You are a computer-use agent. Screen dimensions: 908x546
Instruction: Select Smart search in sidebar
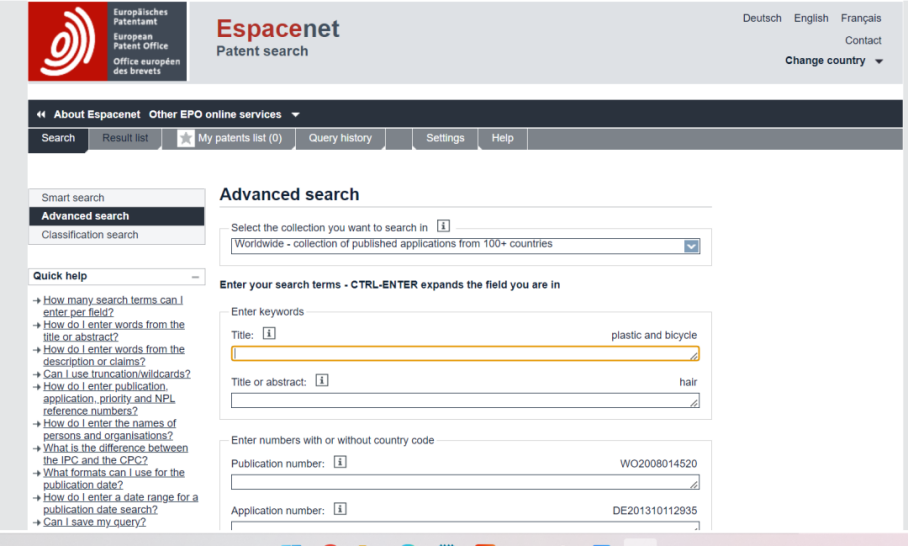click(x=73, y=198)
